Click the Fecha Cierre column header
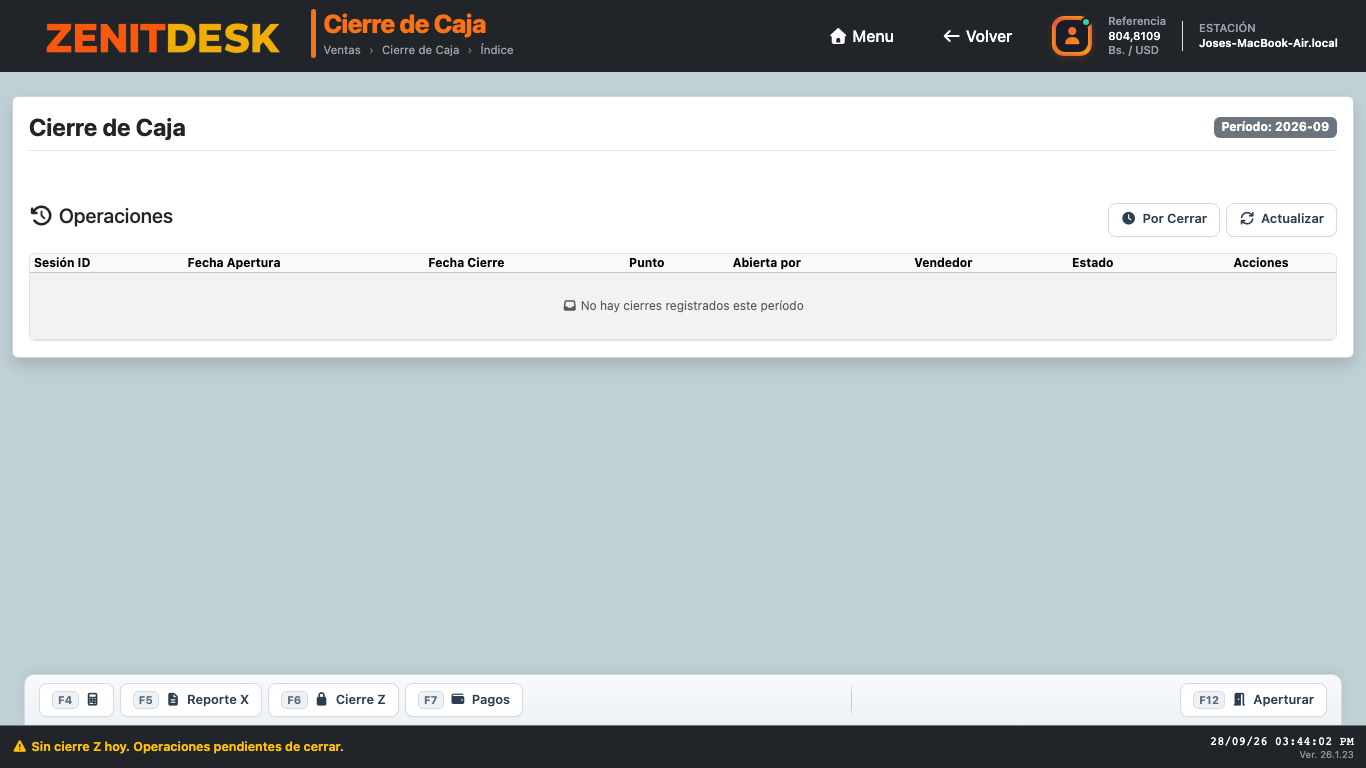The image size is (1366, 768). coord(466,263)
